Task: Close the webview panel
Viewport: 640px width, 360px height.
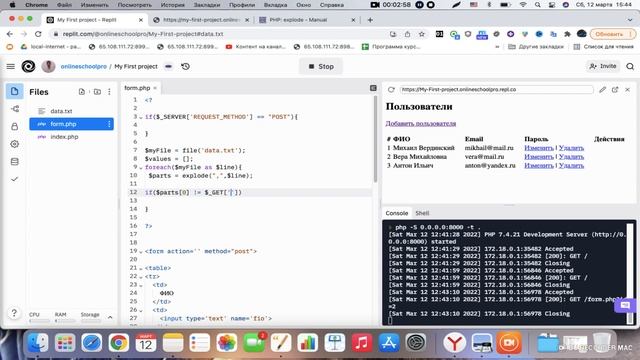Action: pyautogui.click(x=628, y=89)
